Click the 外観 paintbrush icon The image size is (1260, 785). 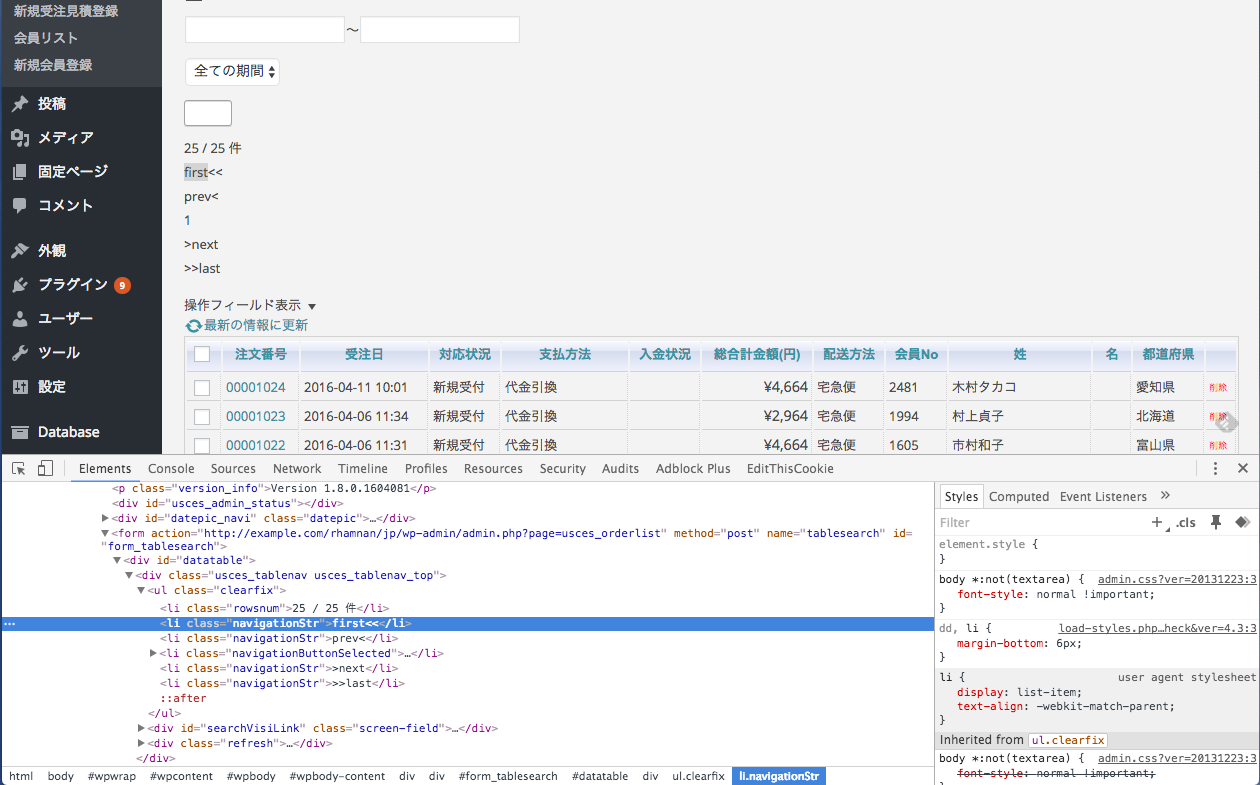[x=20, y=251]
